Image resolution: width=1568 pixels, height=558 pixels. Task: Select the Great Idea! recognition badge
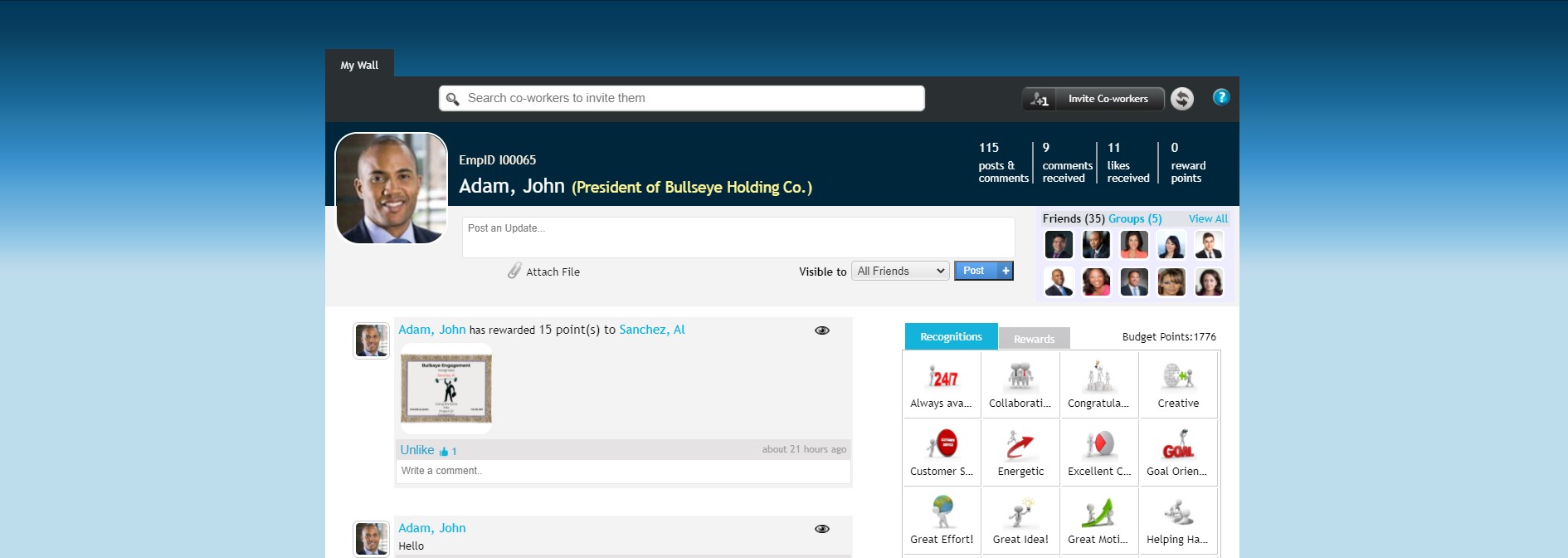pyautogui.click(x=1020, y=521)
